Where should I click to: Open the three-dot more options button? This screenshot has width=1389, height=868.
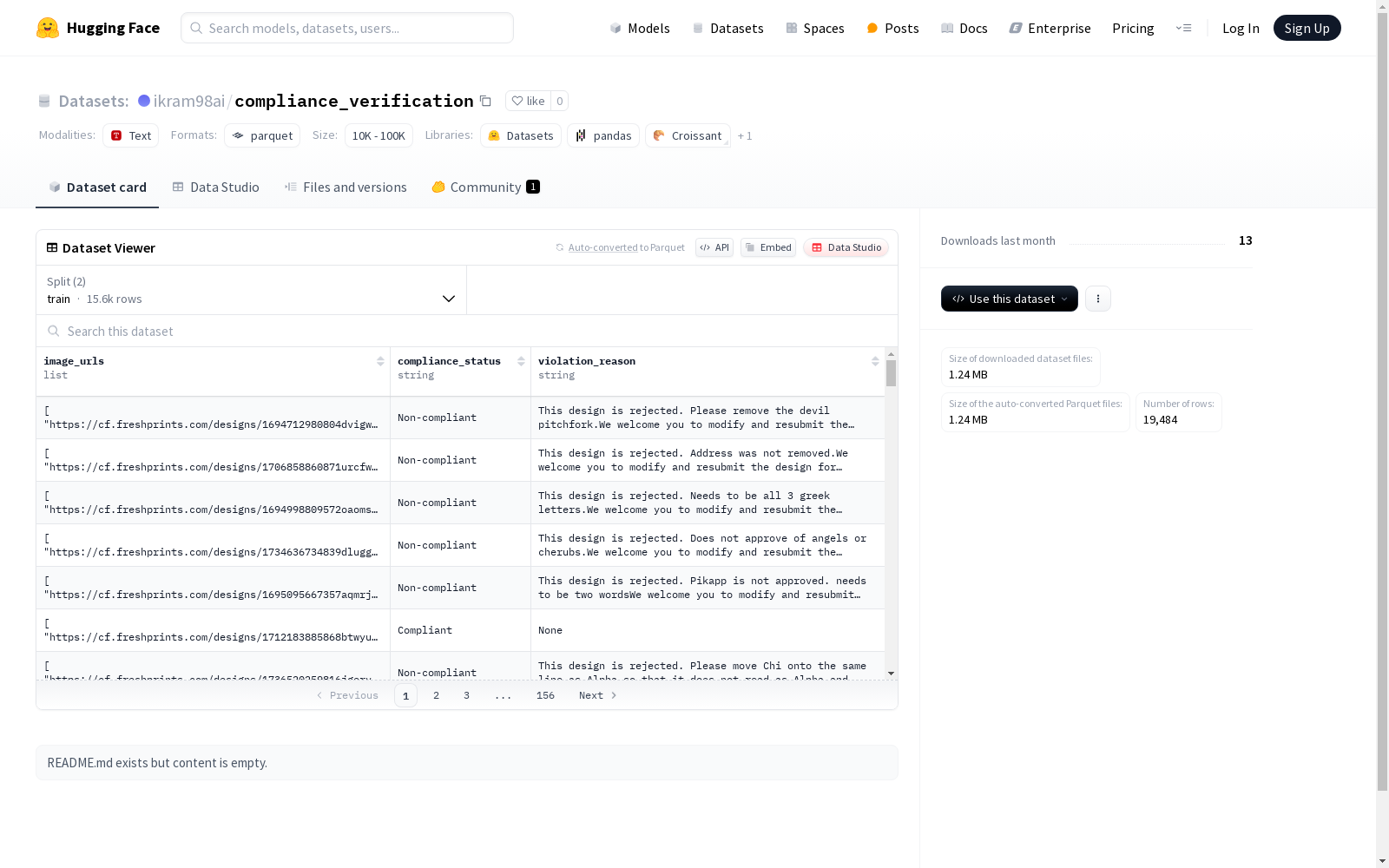[x=1097, y=299]
